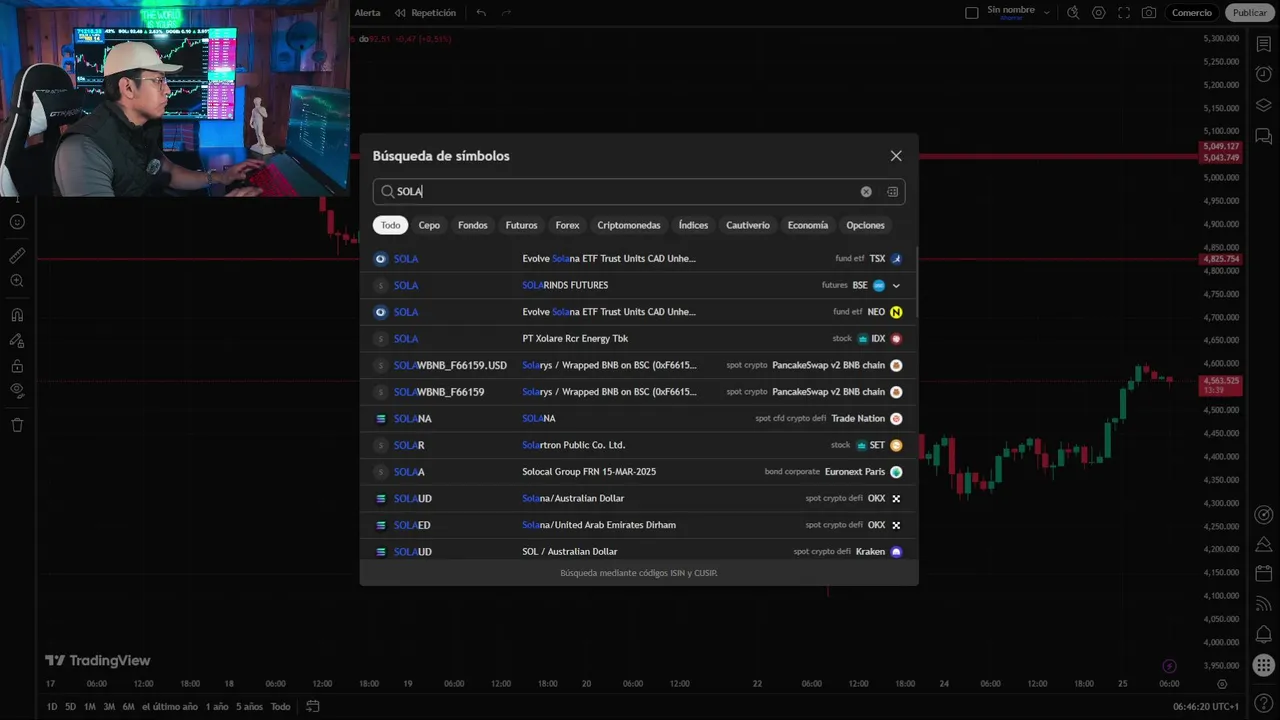Select the Cepo filter tab
Screen dimensions: 1280x720
point(429,225)
